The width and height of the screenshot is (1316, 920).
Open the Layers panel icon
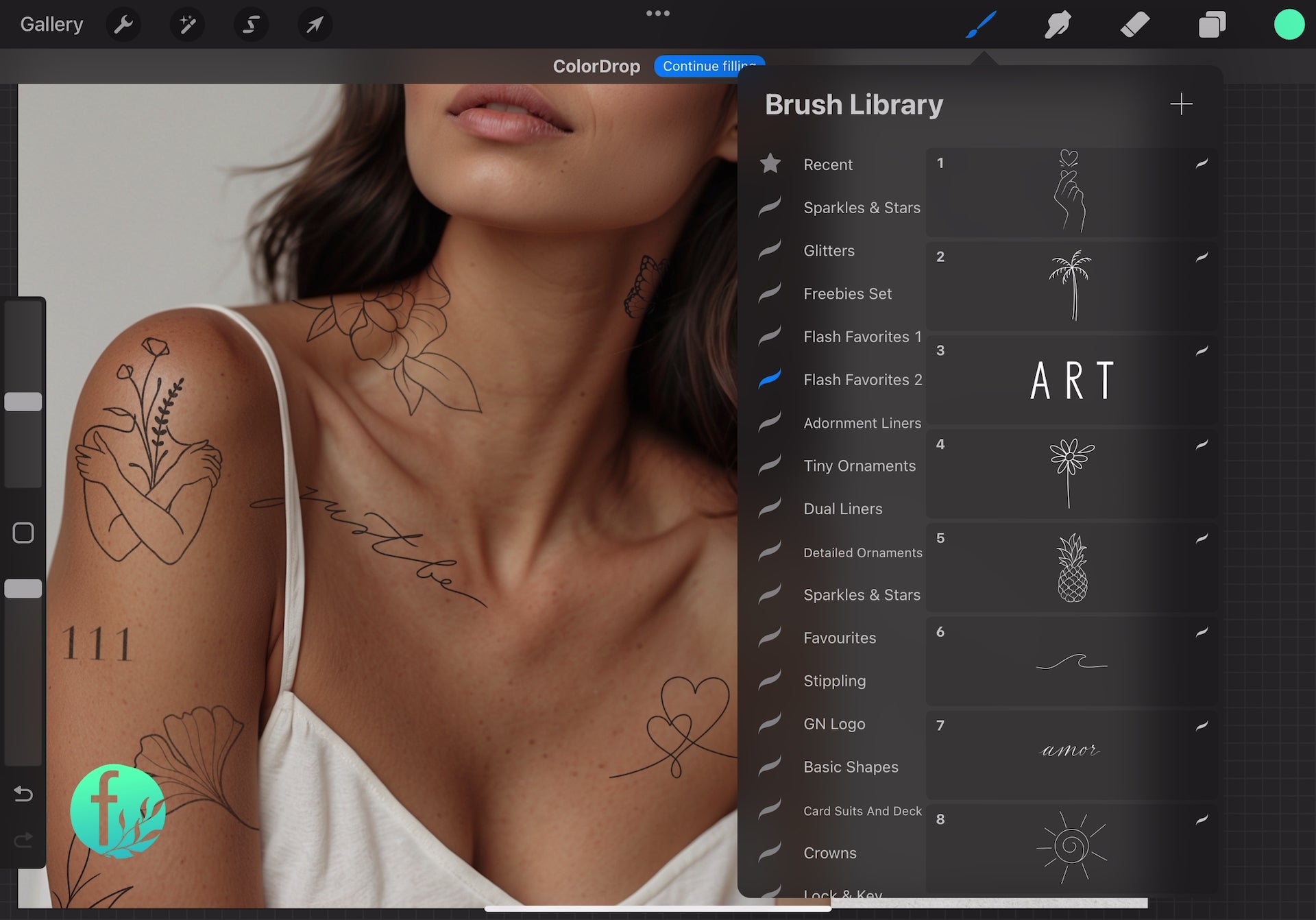[1212, 25]
